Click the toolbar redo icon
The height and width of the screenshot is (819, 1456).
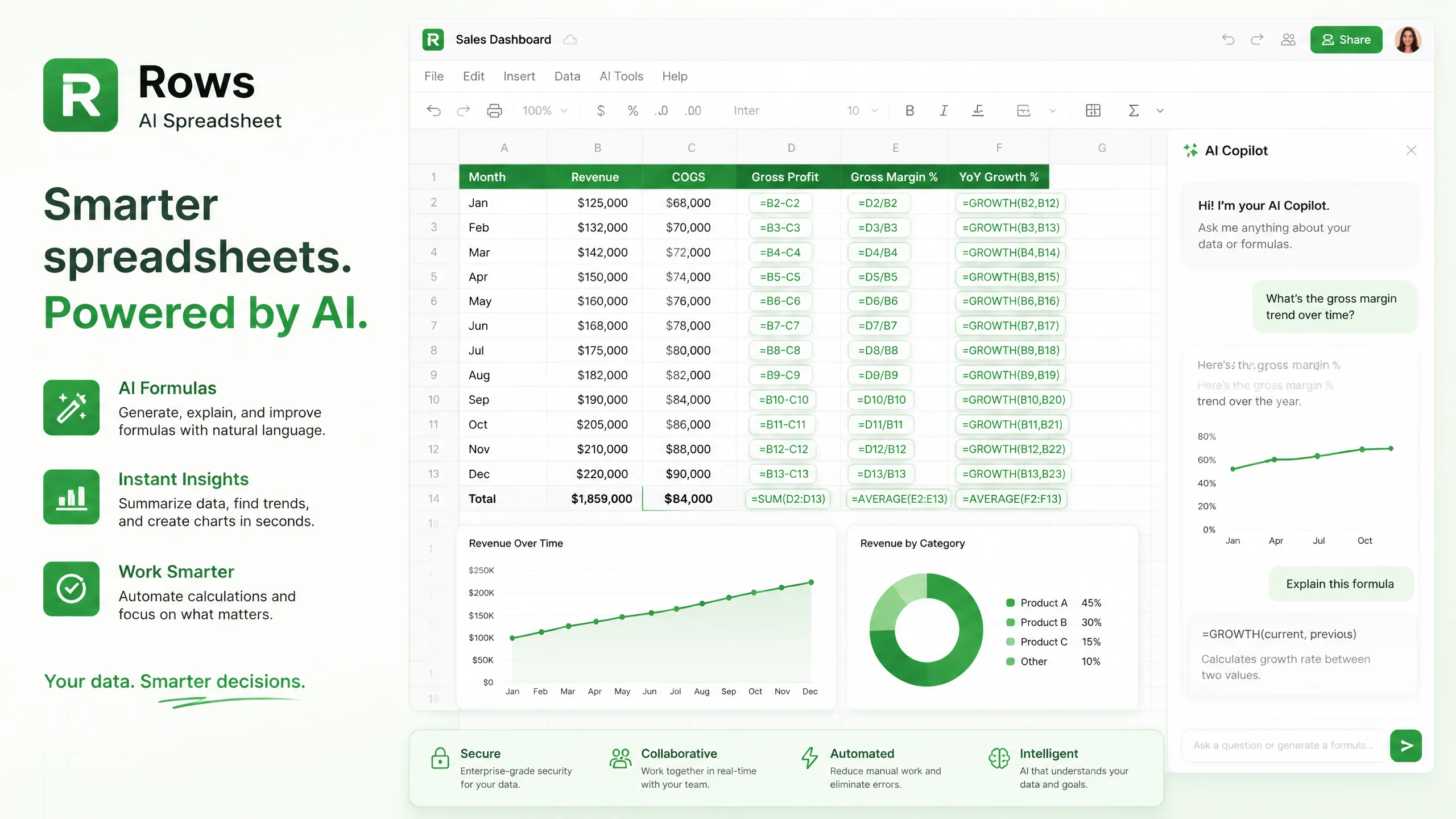[464, 110]
